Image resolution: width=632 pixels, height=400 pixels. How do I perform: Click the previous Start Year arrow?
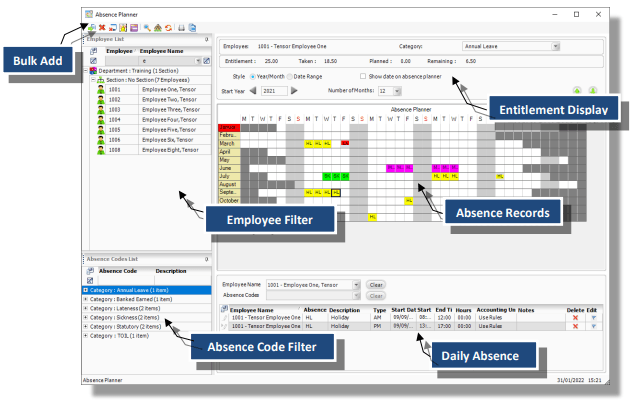[x=252, y=91]
